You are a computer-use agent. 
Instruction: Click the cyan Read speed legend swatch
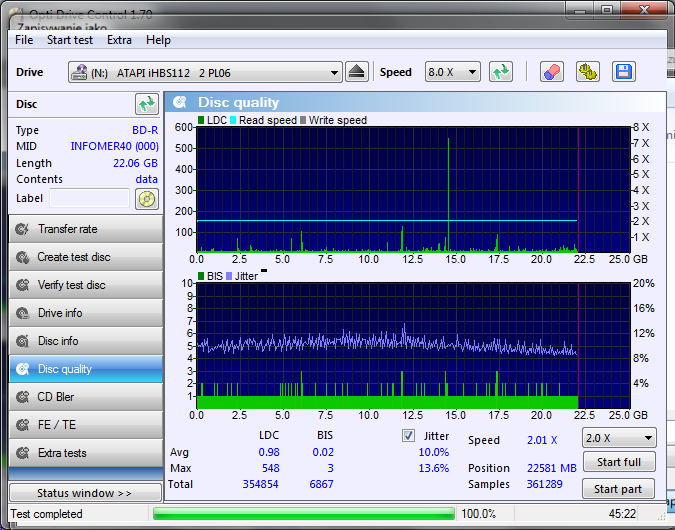pyautogui.click(x=233, y=120)
